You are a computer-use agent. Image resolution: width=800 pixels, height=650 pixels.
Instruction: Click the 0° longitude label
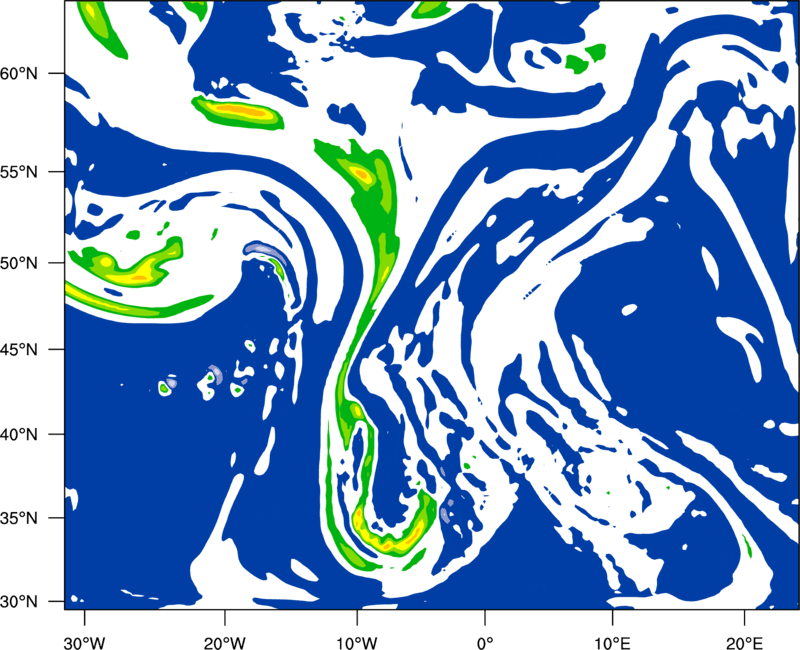click(485, 643)
